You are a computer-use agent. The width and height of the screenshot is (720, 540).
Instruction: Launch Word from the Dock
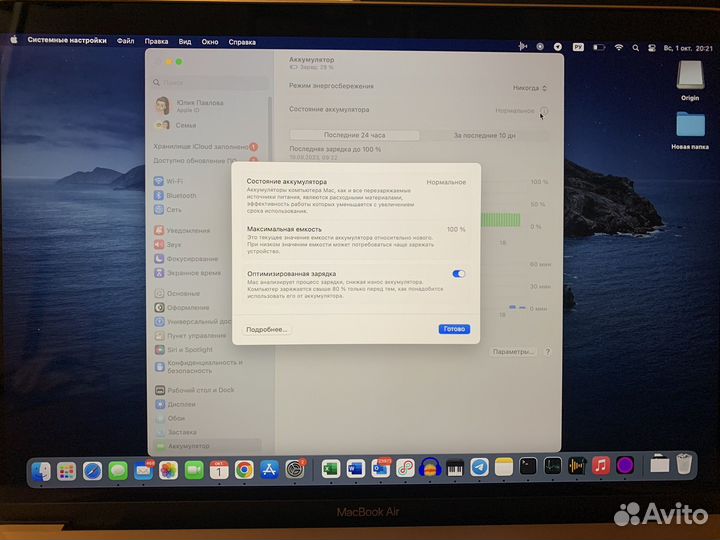tap(356, 469)
